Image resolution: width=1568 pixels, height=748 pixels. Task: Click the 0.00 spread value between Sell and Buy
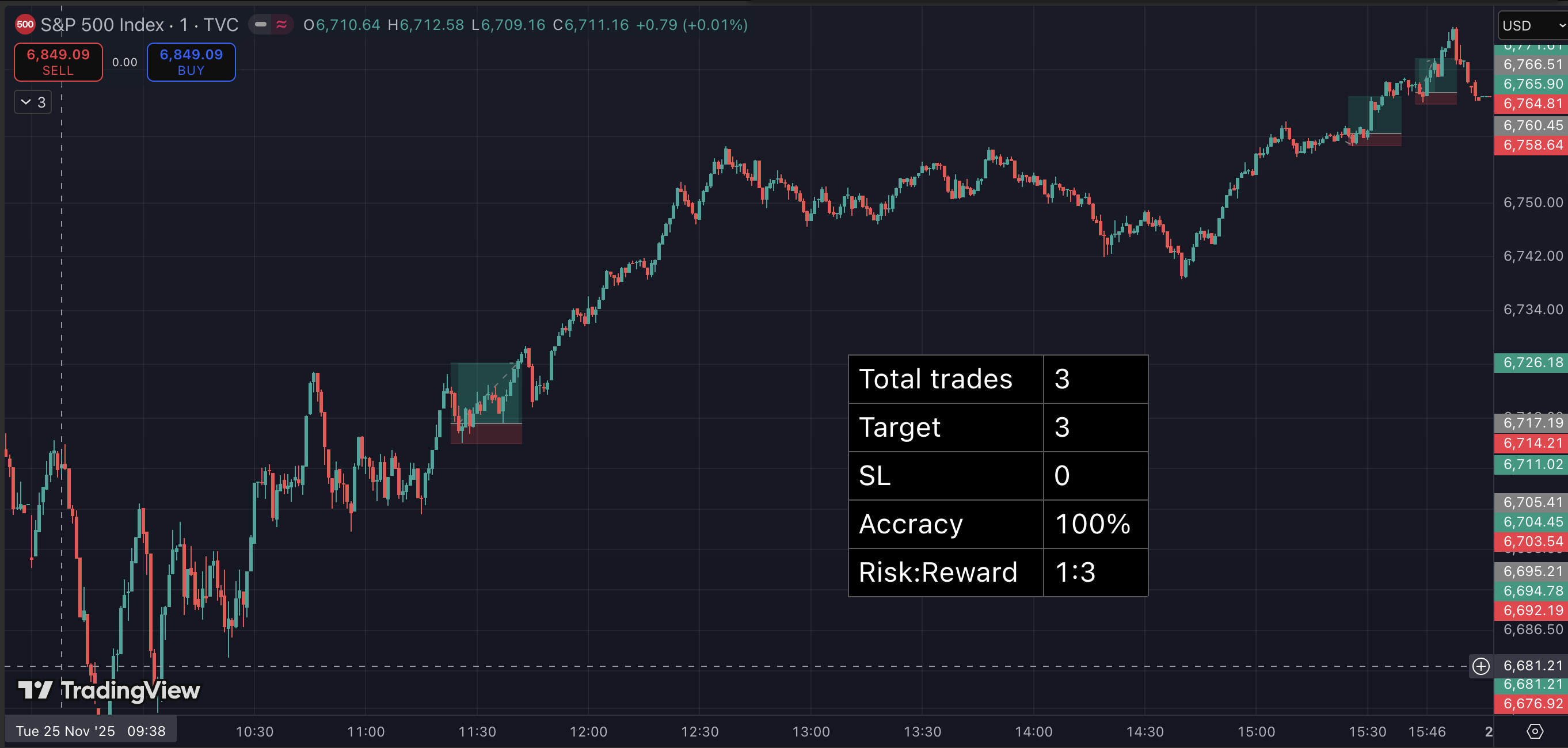tap(125, 62)
